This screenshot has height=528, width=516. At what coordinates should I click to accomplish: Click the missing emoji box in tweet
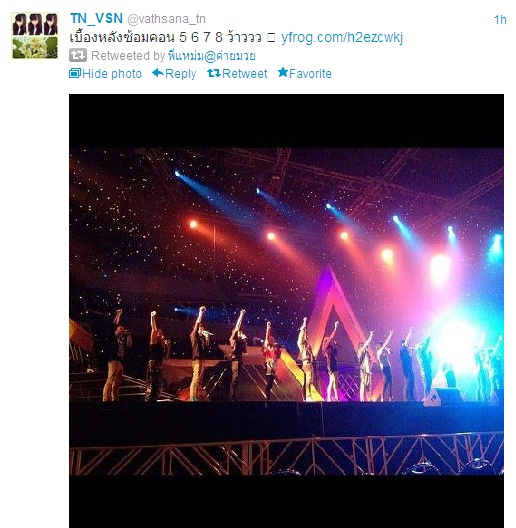(x=271, y=37)
